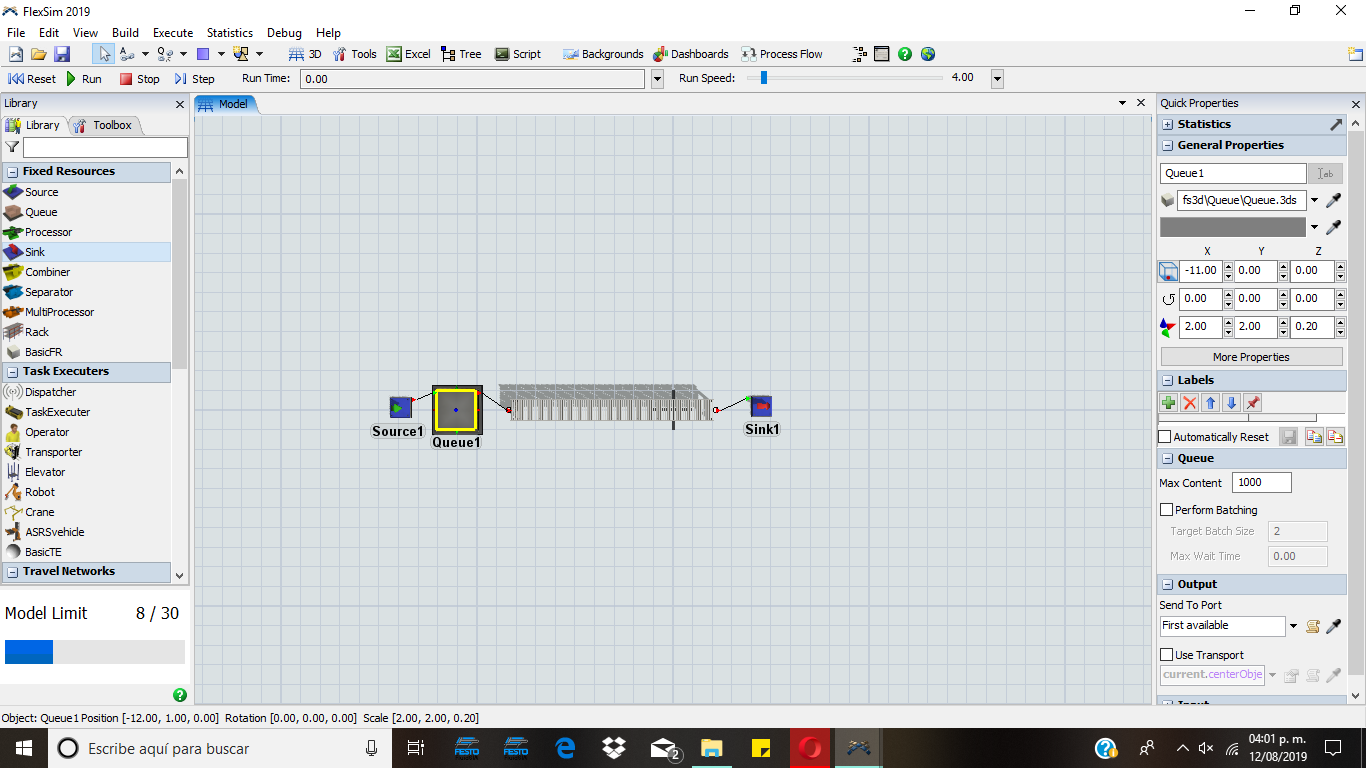
Task: Step the simulation forward
Action: pyautogui.click(x=194, y=78)
